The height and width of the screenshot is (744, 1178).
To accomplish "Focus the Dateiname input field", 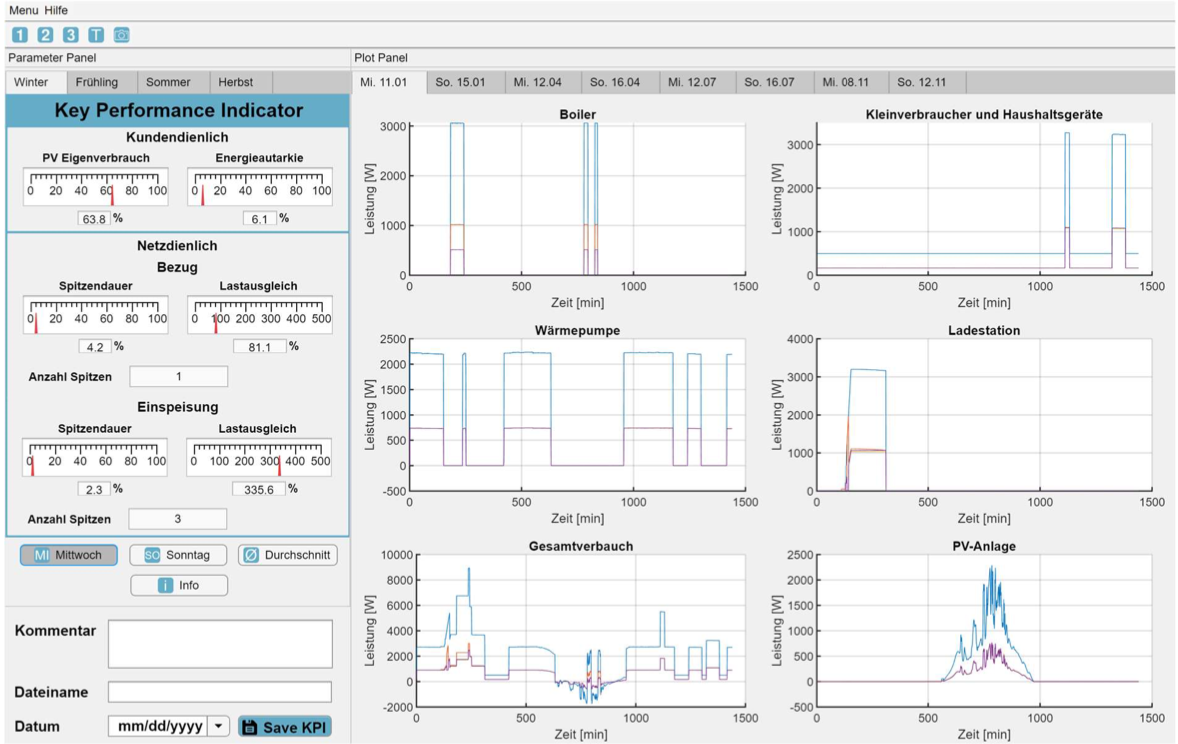I will pos(220,692).
